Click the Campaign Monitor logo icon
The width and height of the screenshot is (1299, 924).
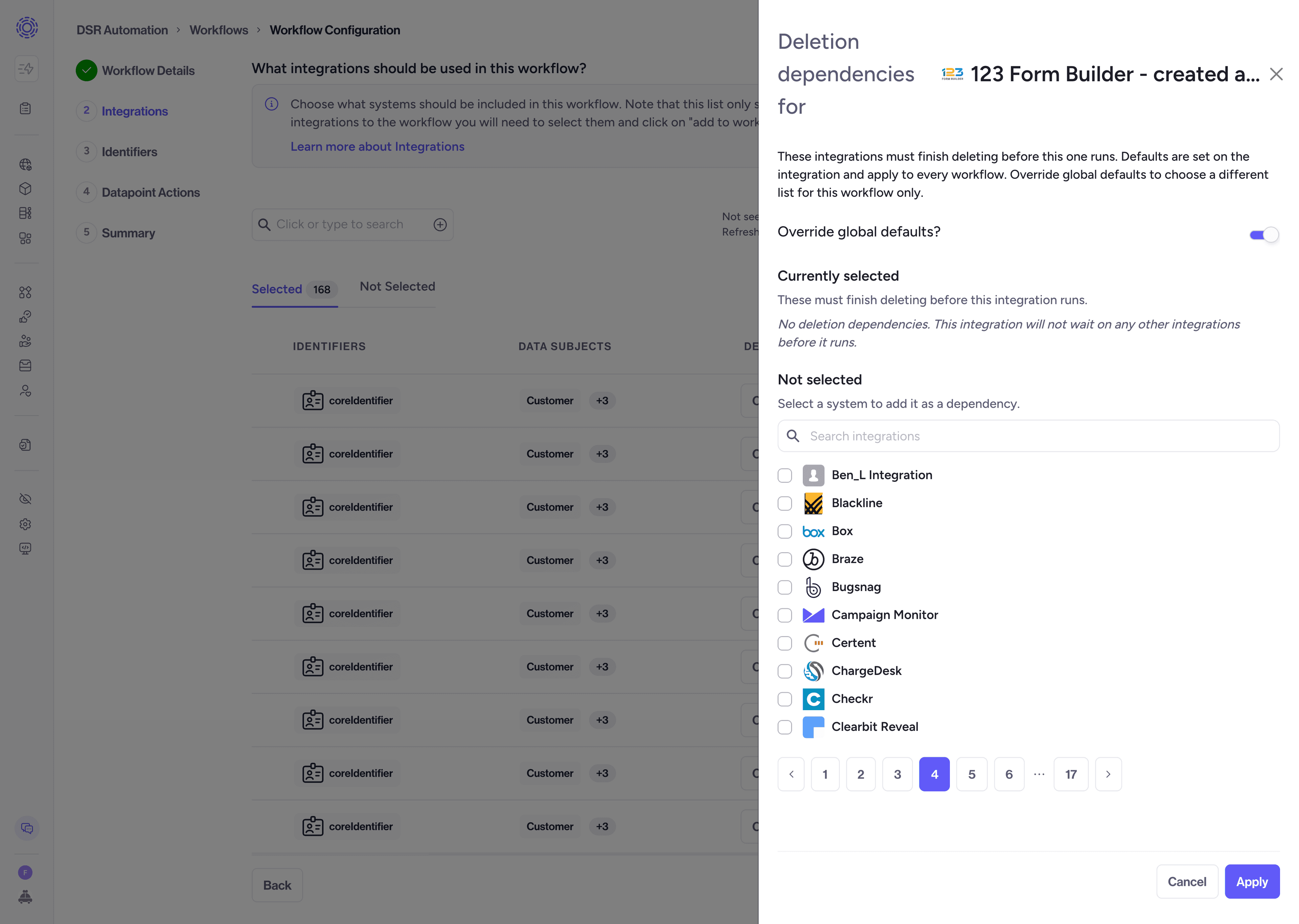[x=813, y=615]
